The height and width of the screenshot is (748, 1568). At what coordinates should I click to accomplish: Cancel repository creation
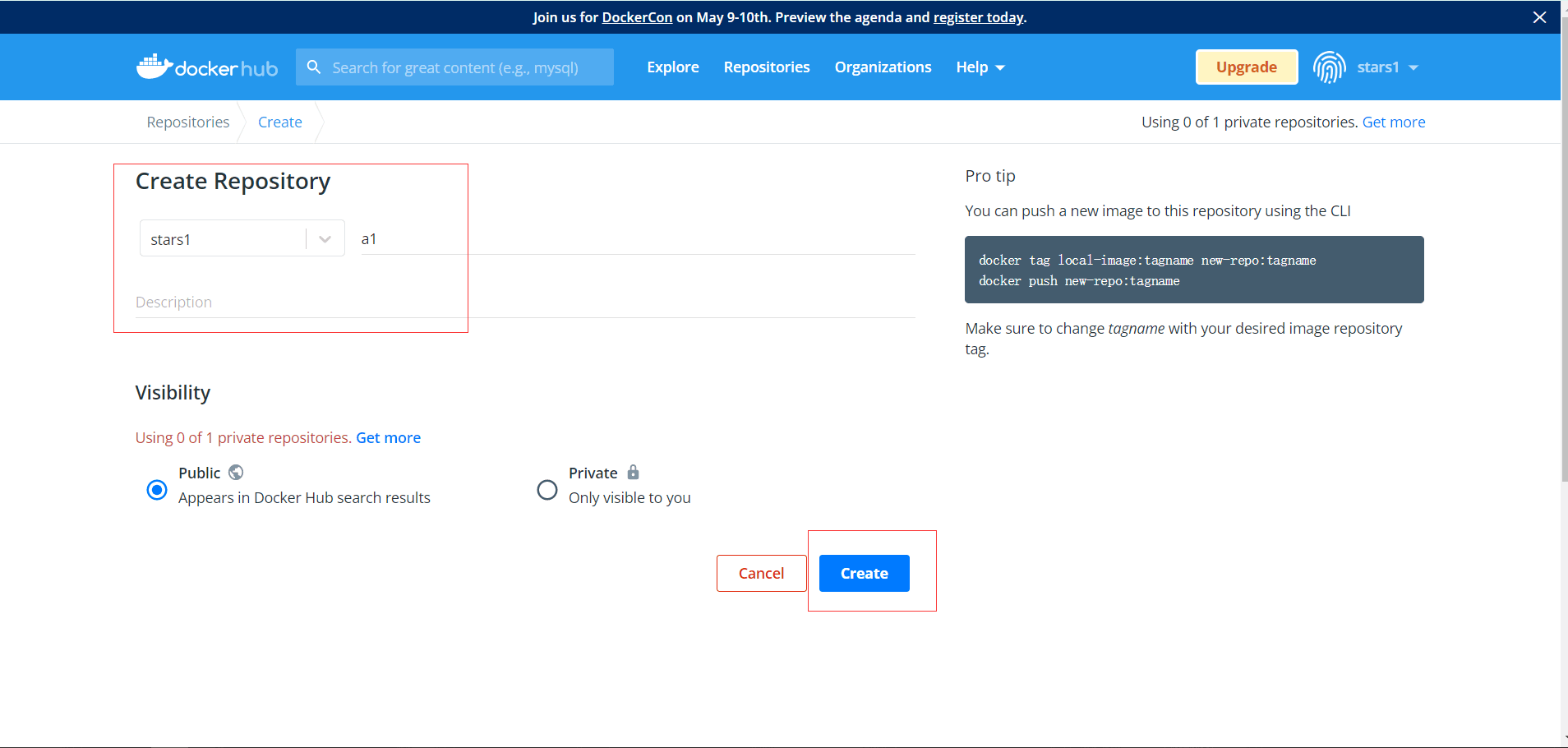point(762,574)
